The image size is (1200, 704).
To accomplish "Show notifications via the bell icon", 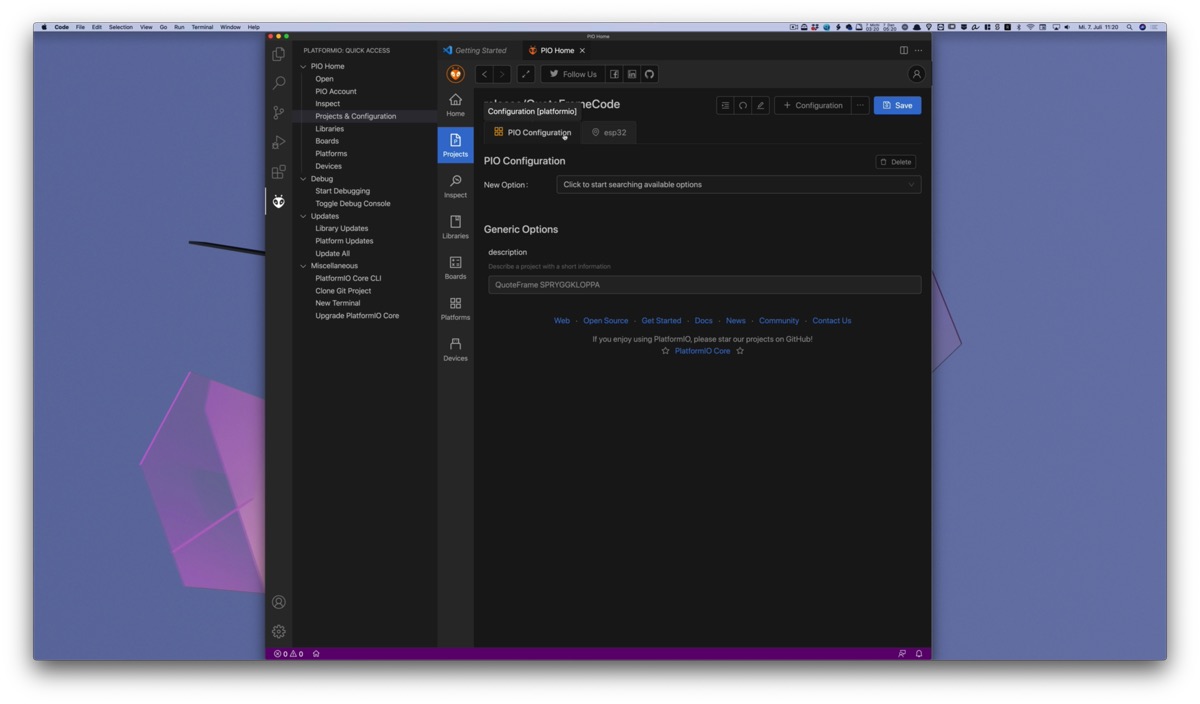I will coord(919,654).
